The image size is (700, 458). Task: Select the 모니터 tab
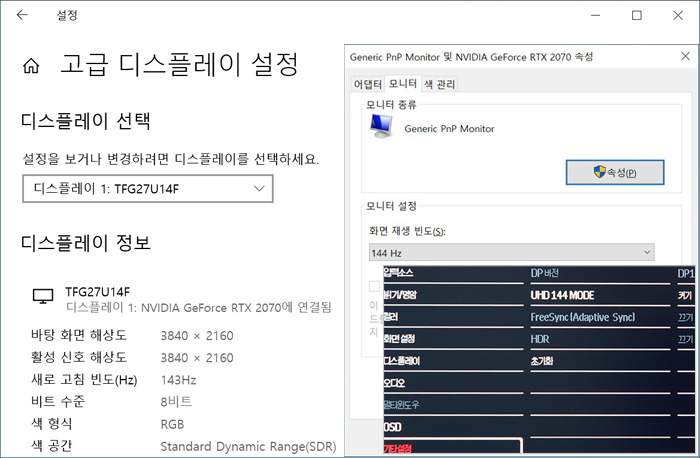pyautogui.click(x=403, y=83)
